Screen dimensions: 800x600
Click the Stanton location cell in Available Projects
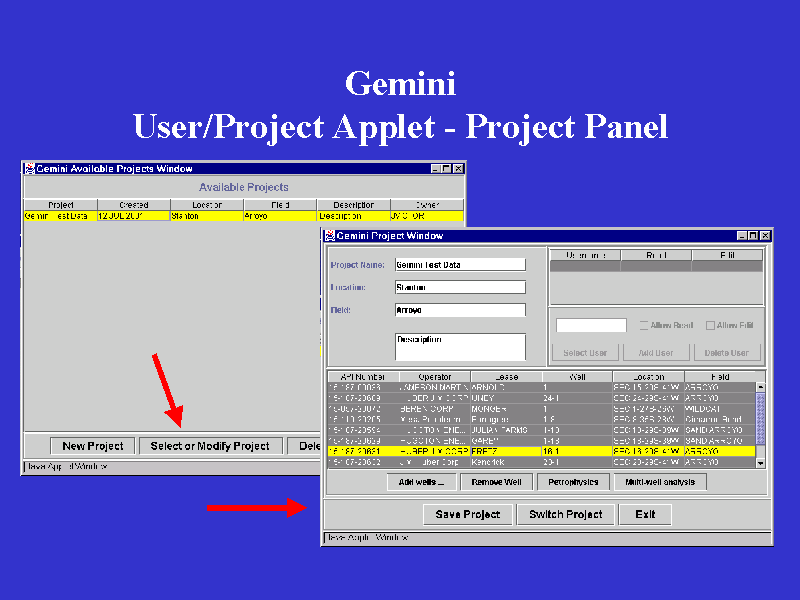click(x=207, y=216)
